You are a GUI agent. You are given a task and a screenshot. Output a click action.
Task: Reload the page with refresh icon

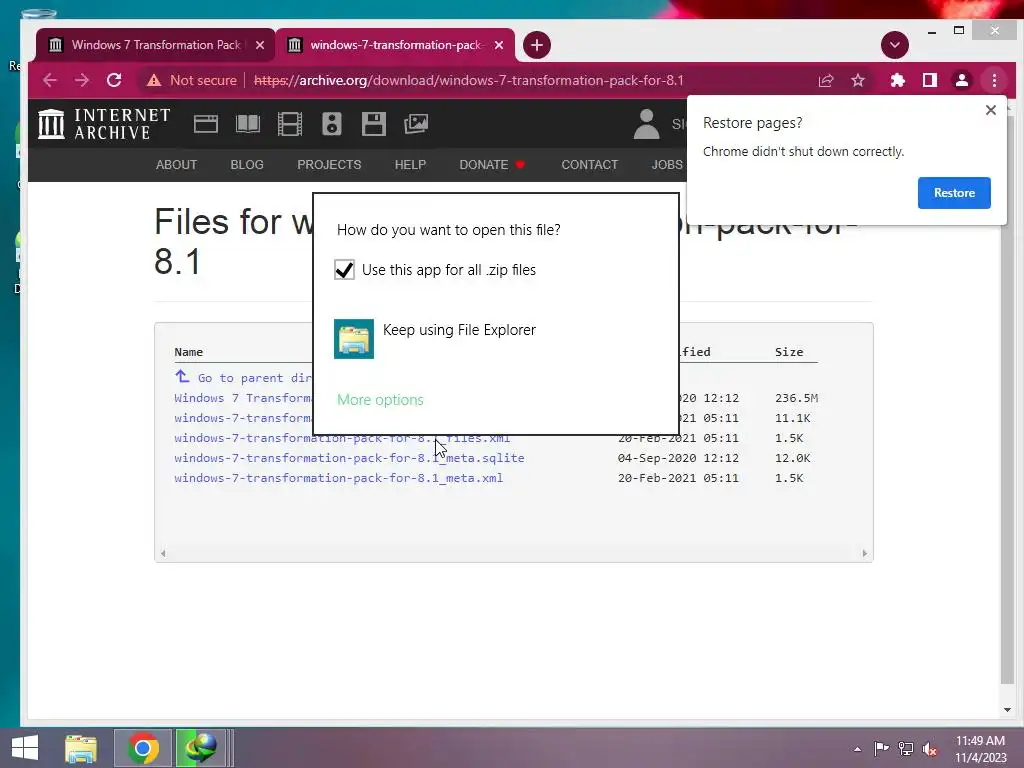114,80
